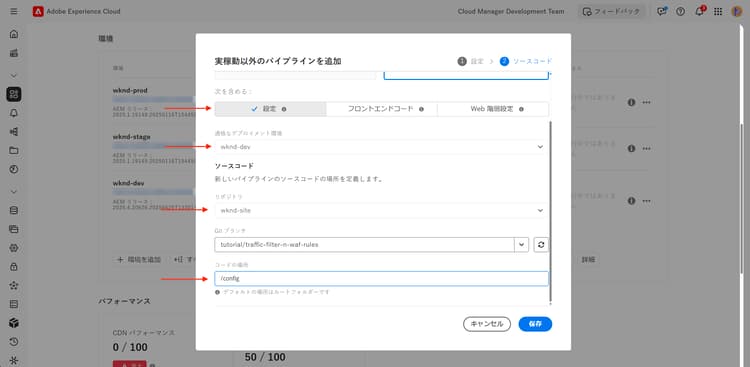Open the gauge clock icon in sidebar
750x367 pixels.
click(14, 169)
